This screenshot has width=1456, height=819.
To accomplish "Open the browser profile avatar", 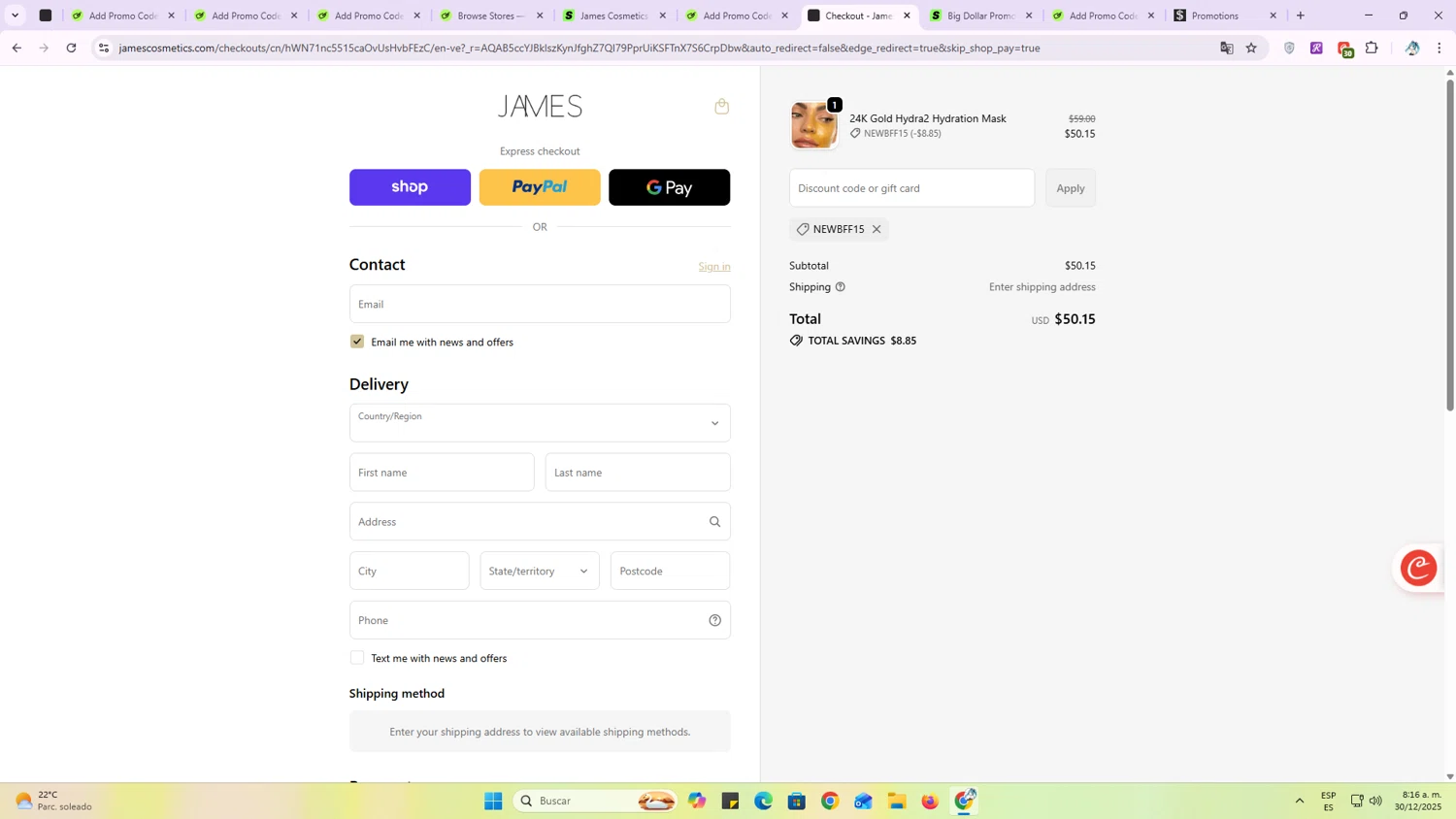I will click(1412, 48).
